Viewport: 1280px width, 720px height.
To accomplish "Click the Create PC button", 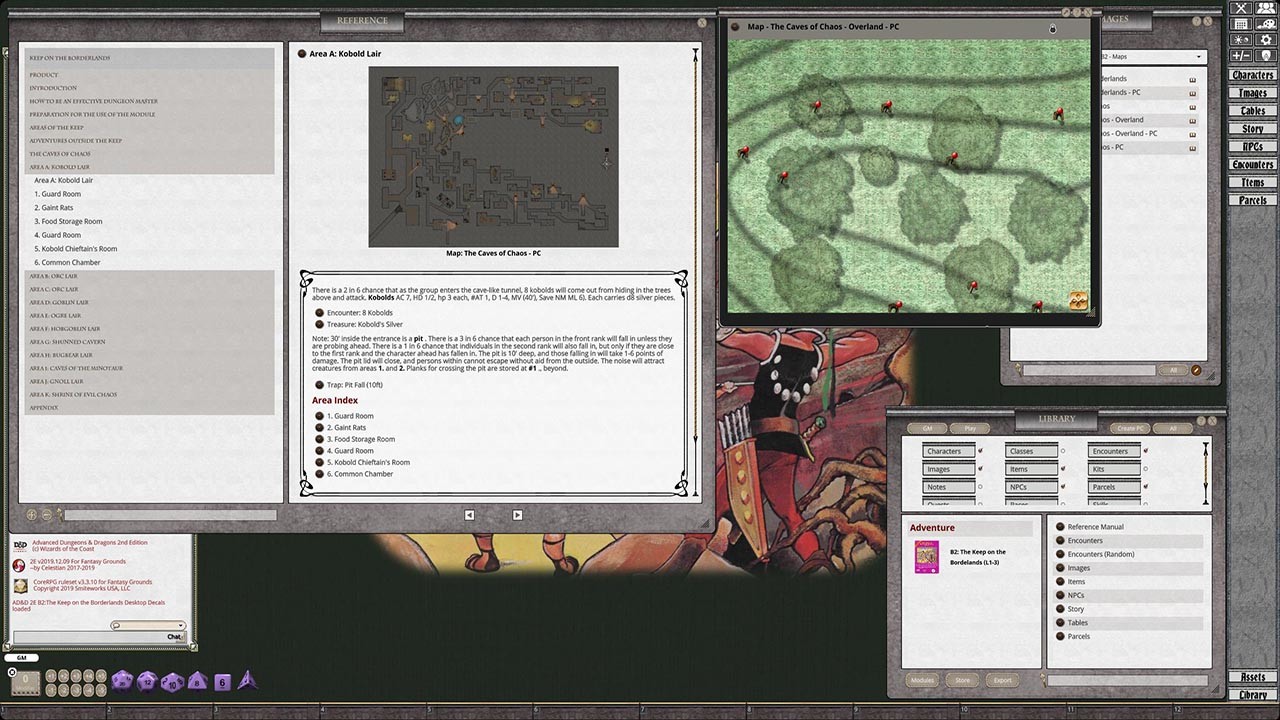I will 1130,428.
